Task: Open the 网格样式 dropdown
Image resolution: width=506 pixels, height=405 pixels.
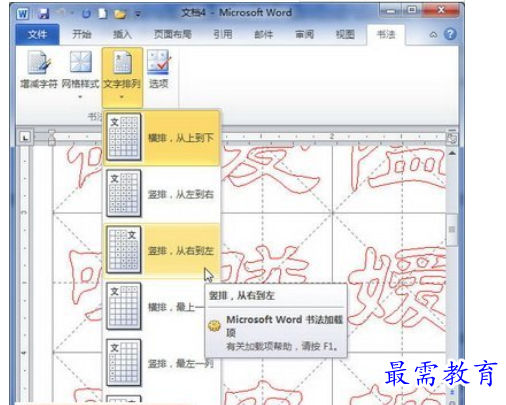Action: (80, 74)
